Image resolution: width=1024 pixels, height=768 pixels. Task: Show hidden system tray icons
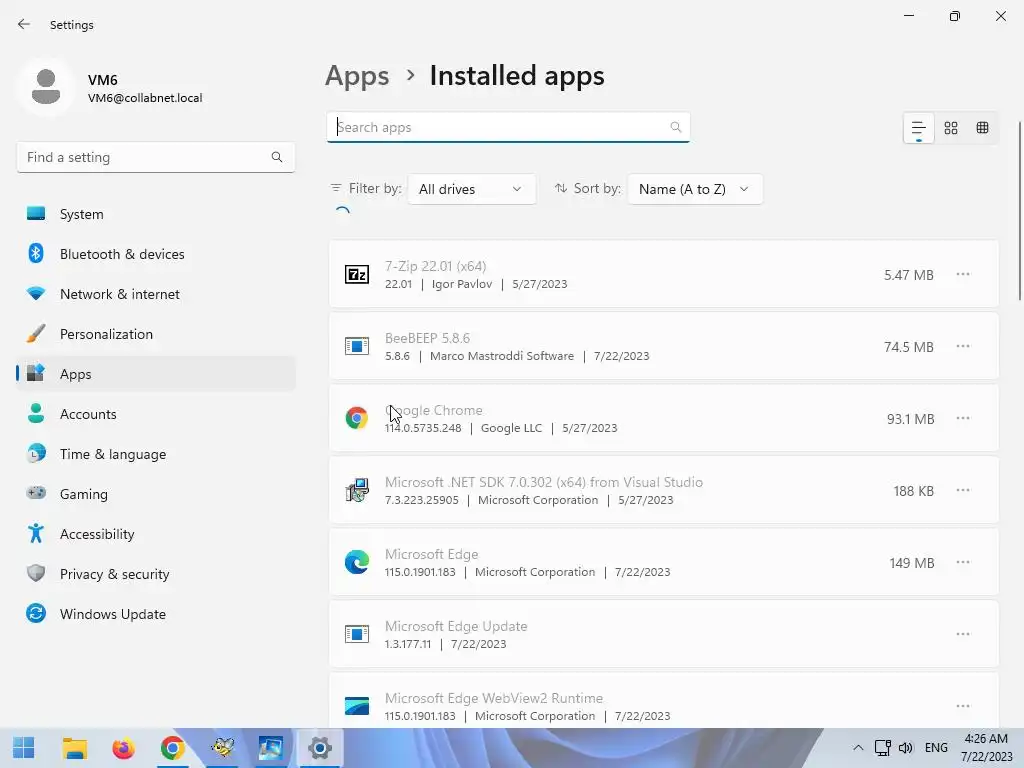click(x=858, y=748)
